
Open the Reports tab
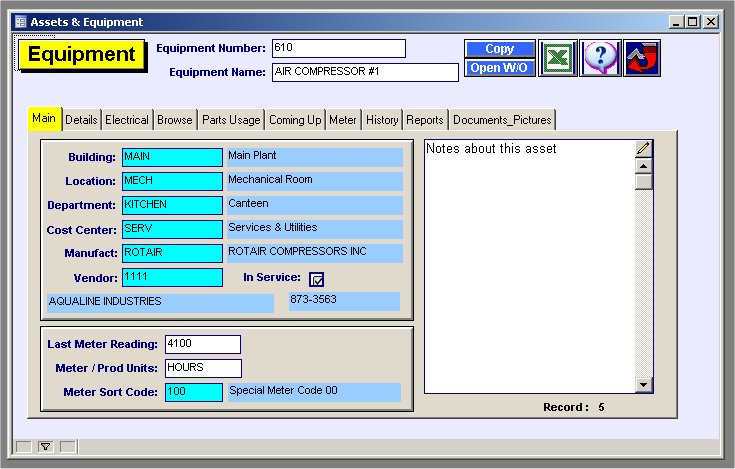[x=425, y=120]
